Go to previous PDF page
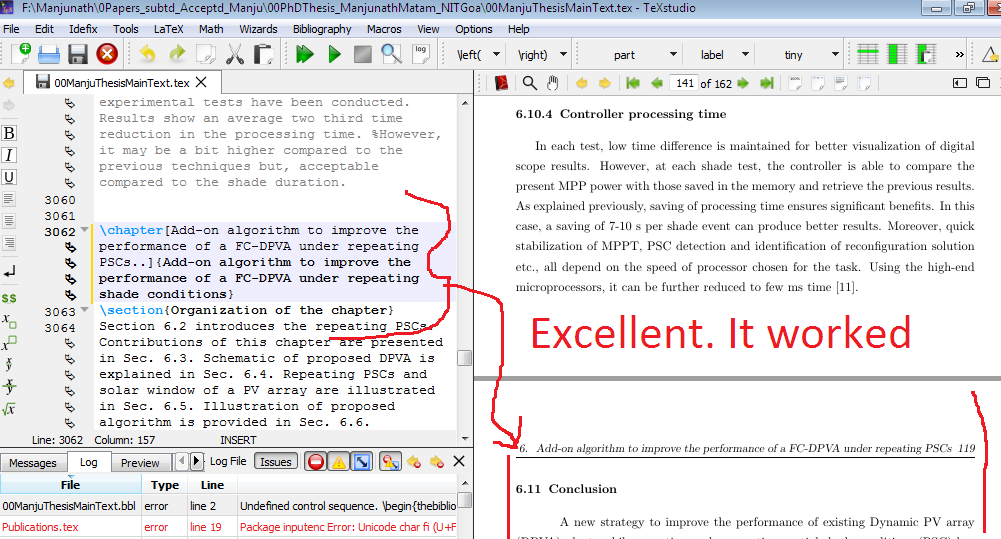The width and height of the screenshot is (1001, 539). [x=657, y=83]
